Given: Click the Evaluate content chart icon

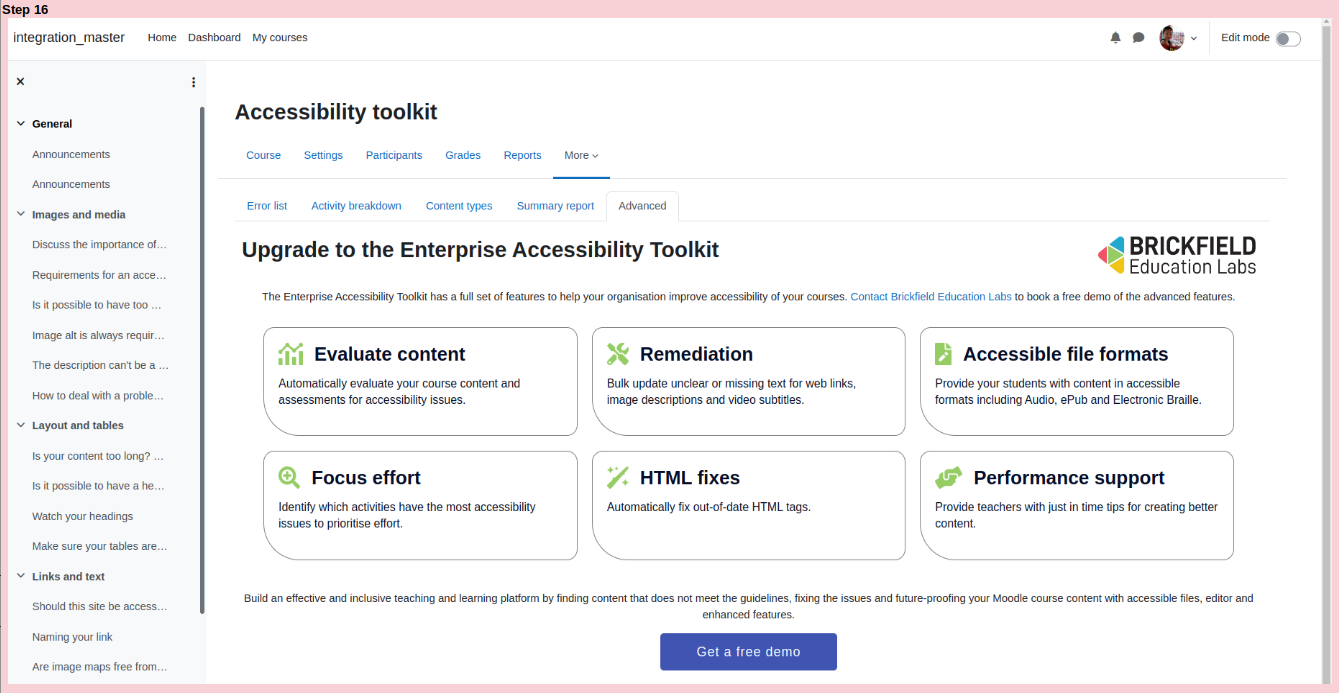Looking at the screenshot, I should [x=291, y=354].
